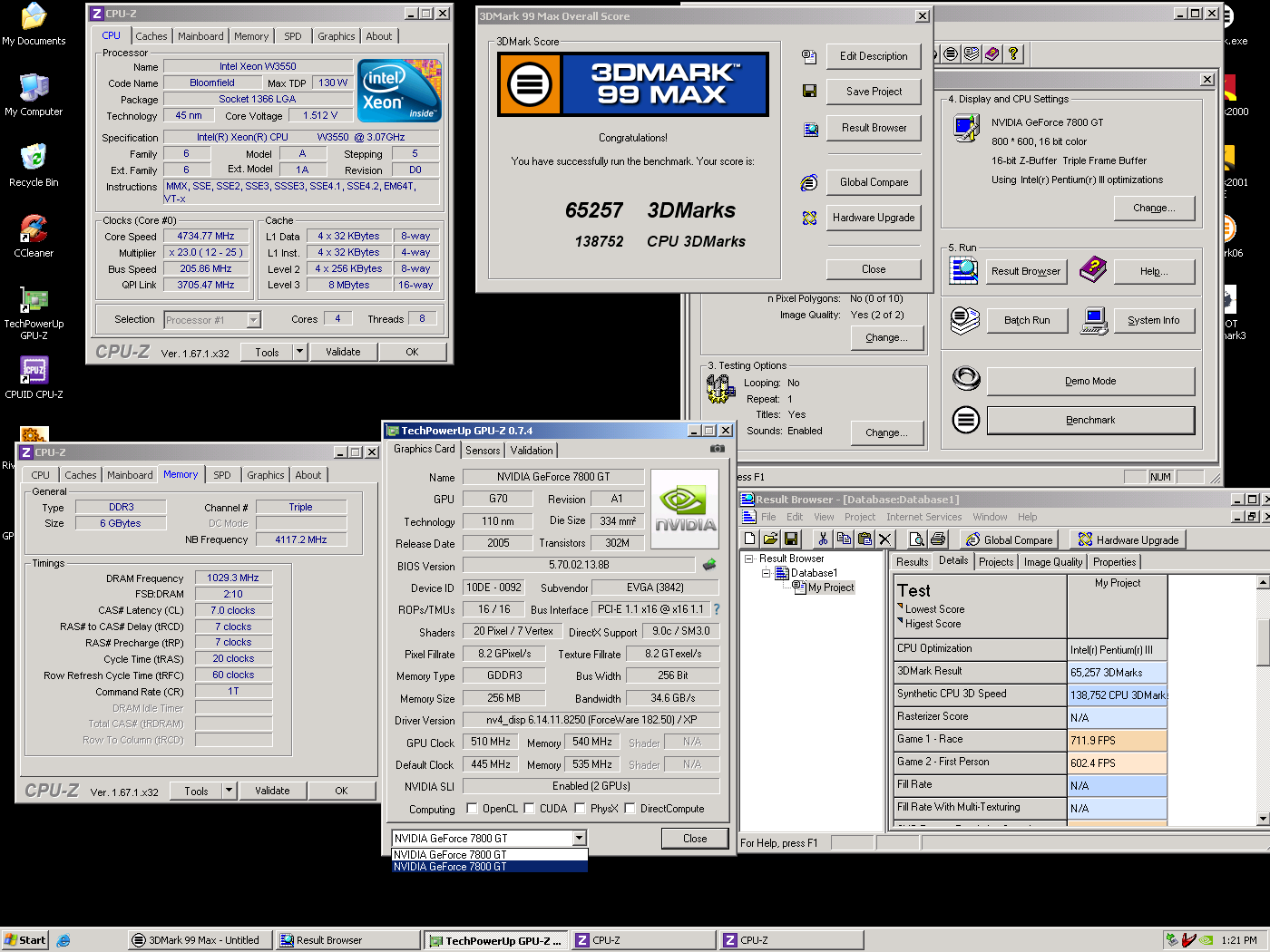Open the Project menu in Result Browser

pyautogui.click(x=860, y=517)
